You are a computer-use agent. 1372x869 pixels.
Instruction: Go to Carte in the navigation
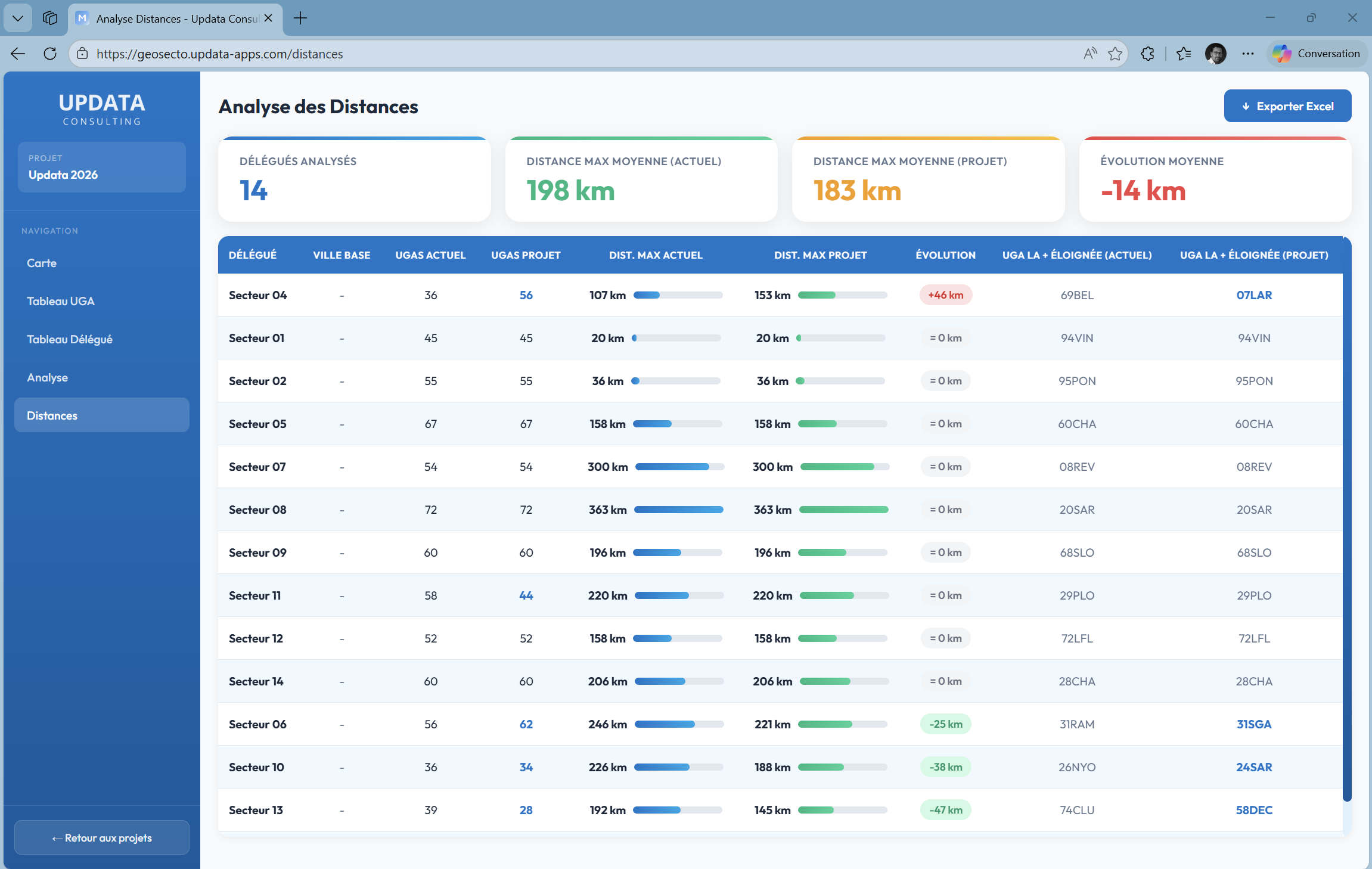(x=42, y=263)
